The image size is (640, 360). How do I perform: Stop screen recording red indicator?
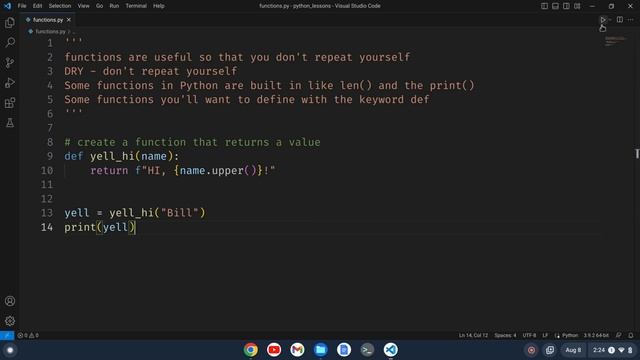531,350
